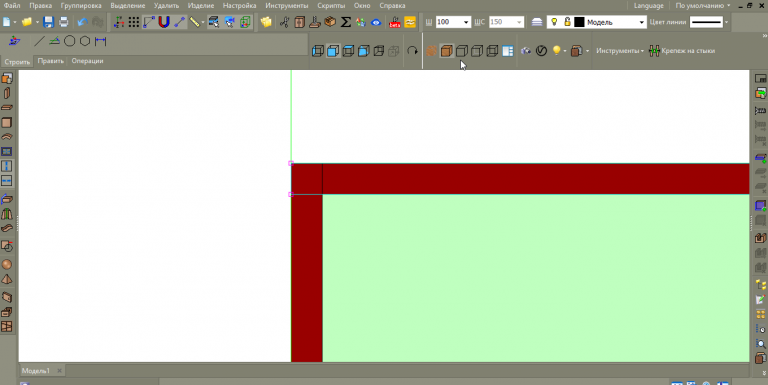Click the Language button
The width and height of the screenshot is (768, 385).
[648, 6]
